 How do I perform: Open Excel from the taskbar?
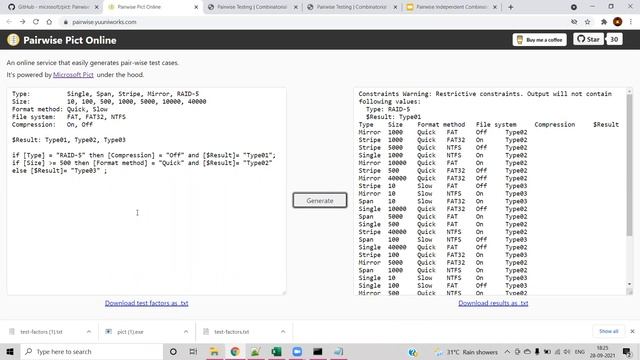point(276,351)
